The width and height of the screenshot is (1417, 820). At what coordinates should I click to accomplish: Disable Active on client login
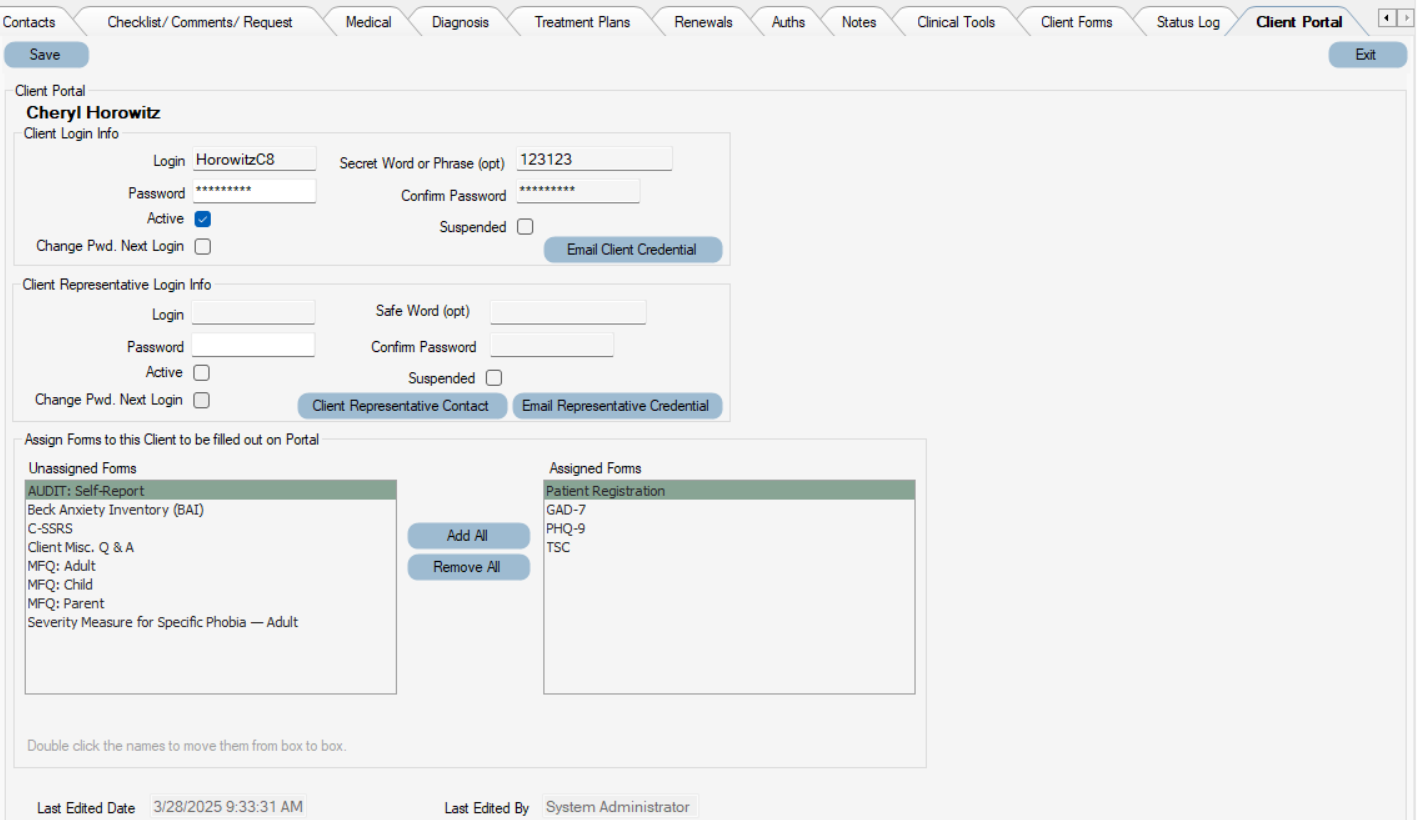[x=202, y=218]
